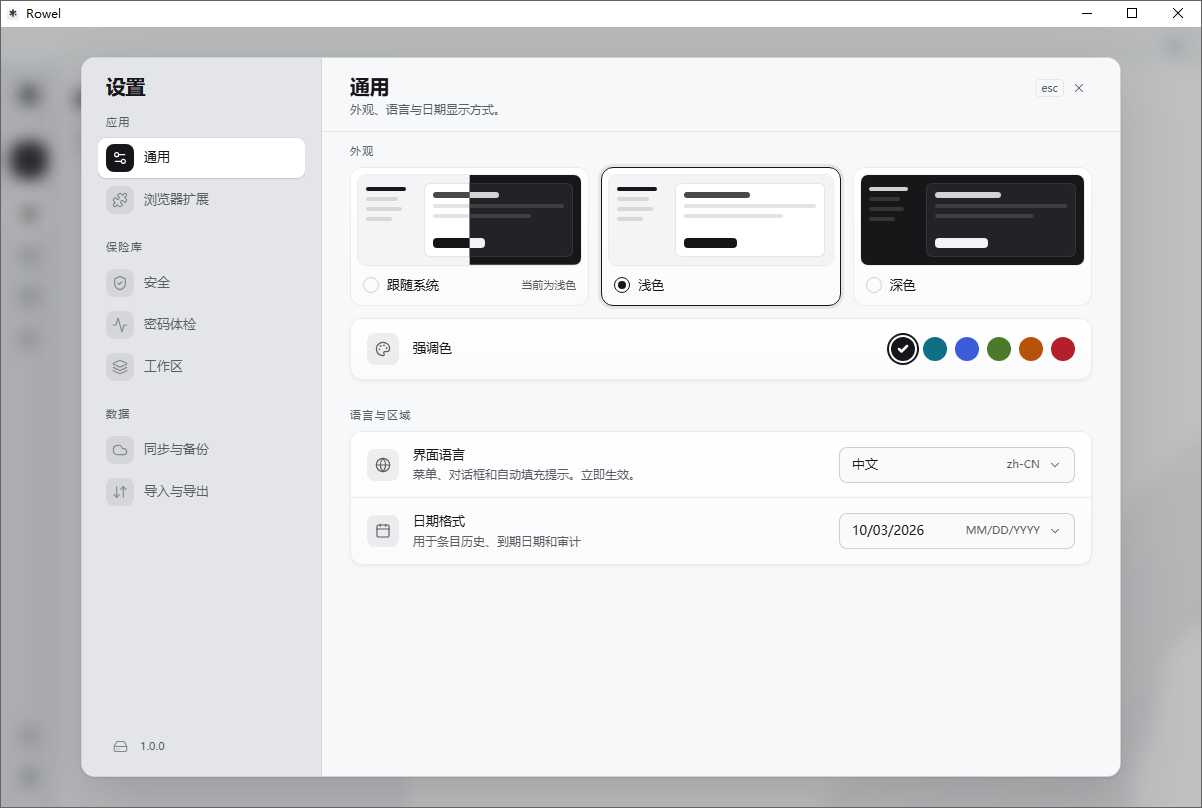
Task: Click the 密码体检 pulse icon
Action: point(120,325)
